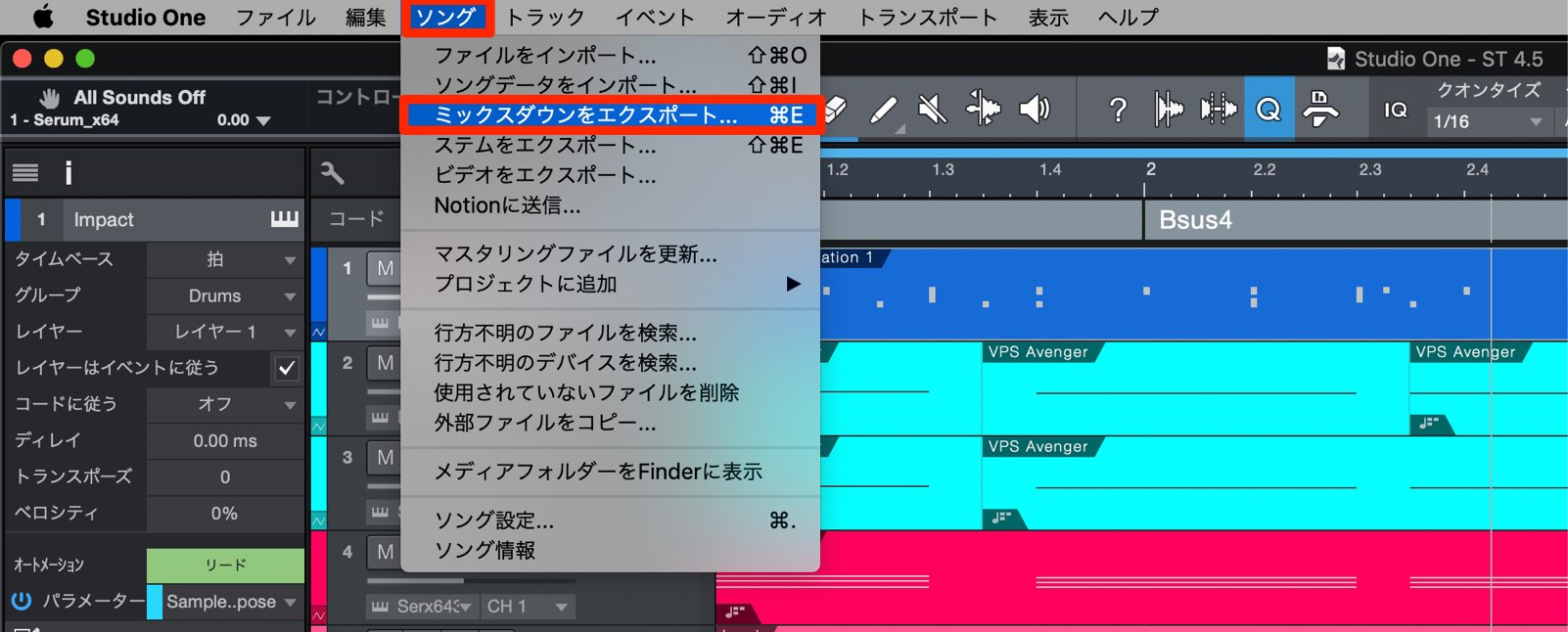Screen dimensions: 1568x632
Task: Click the keyboard icon on Impact track header
Action: pyautogui.click(x=284, y=219)
